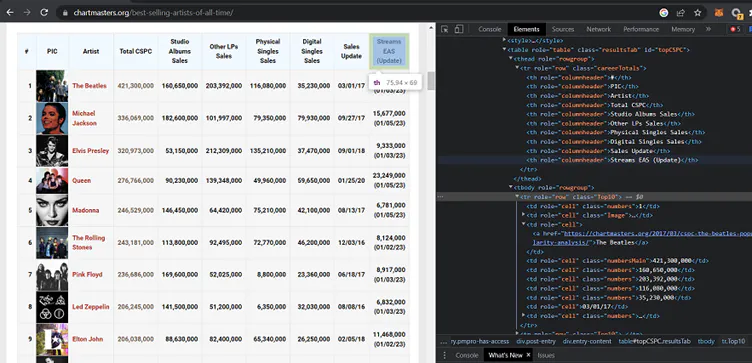Open the Queen artist link
752x363 pixels.
coord(82,180)
